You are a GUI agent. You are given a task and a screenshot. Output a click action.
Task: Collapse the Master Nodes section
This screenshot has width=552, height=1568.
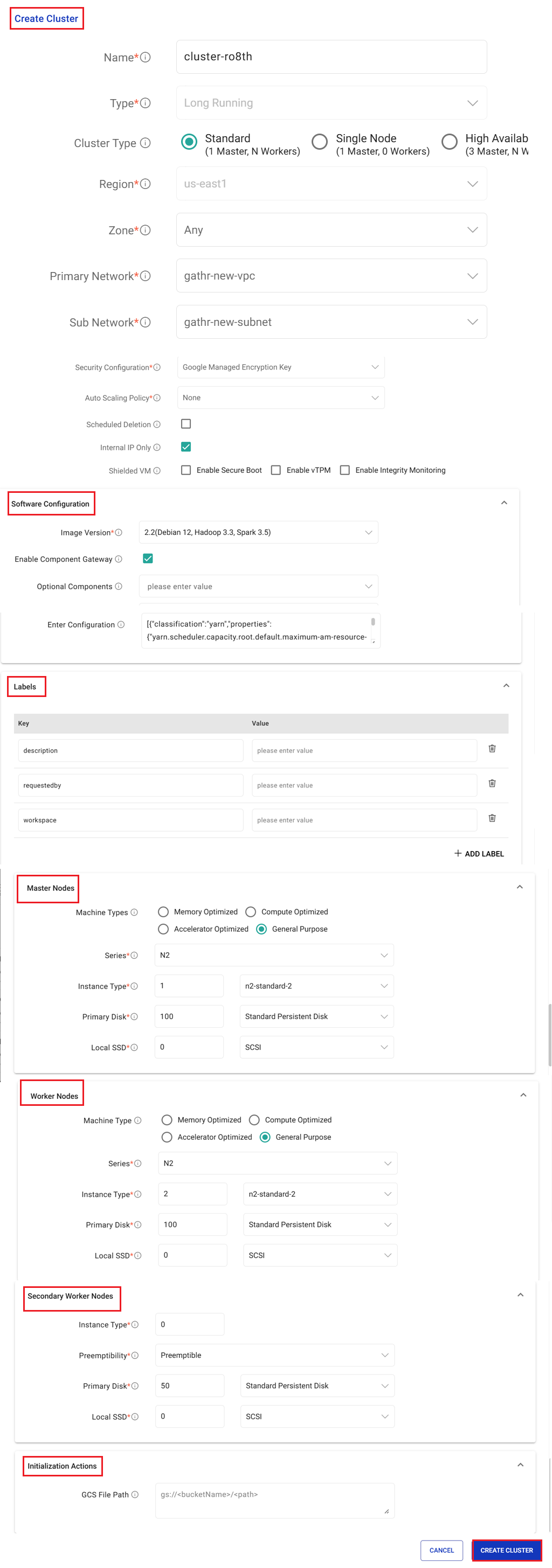tap(520, 887)
